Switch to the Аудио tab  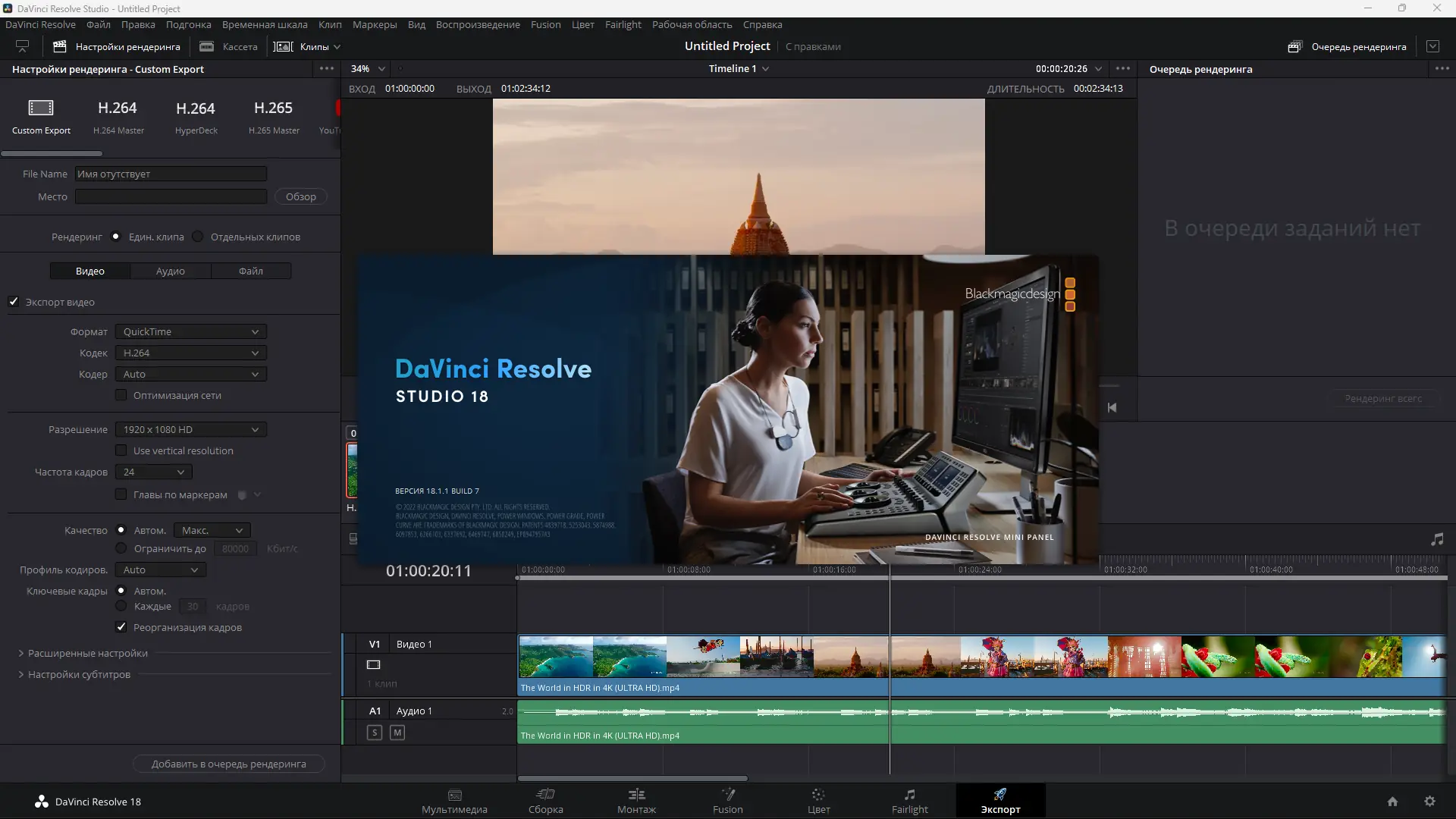(x=170, y=270)
